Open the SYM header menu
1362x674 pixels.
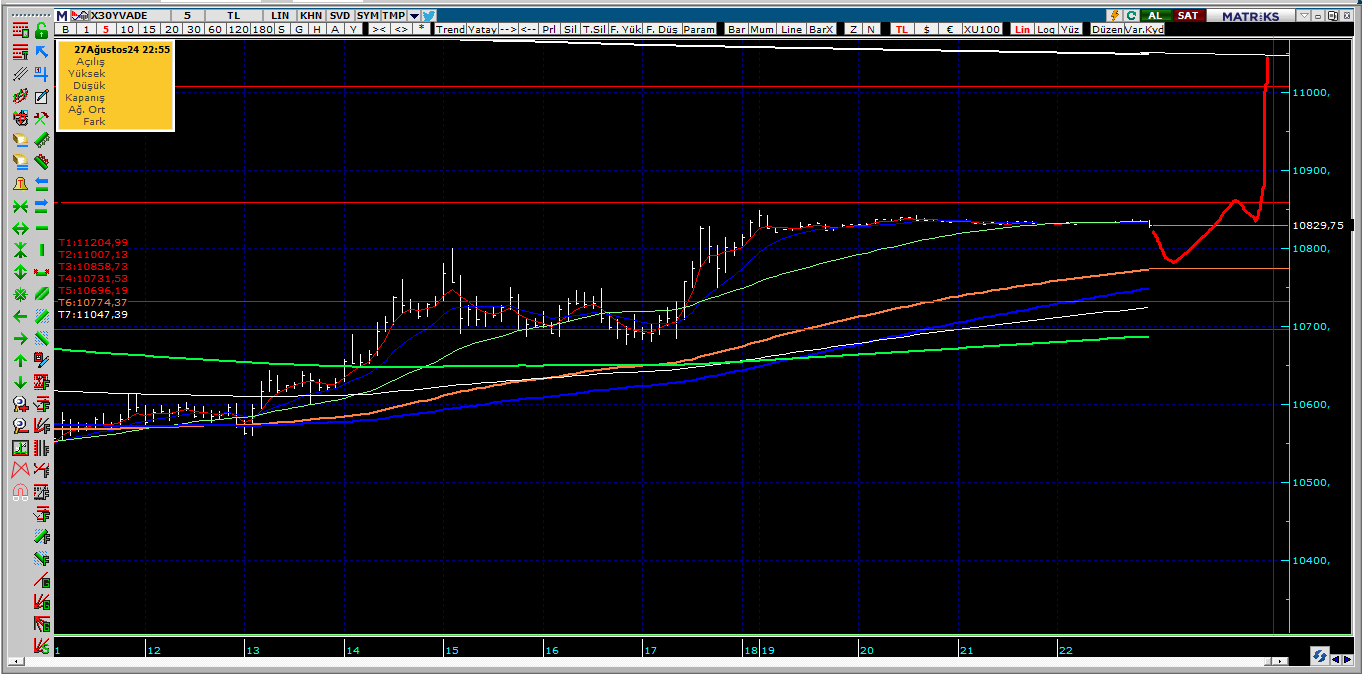(367, 15)
